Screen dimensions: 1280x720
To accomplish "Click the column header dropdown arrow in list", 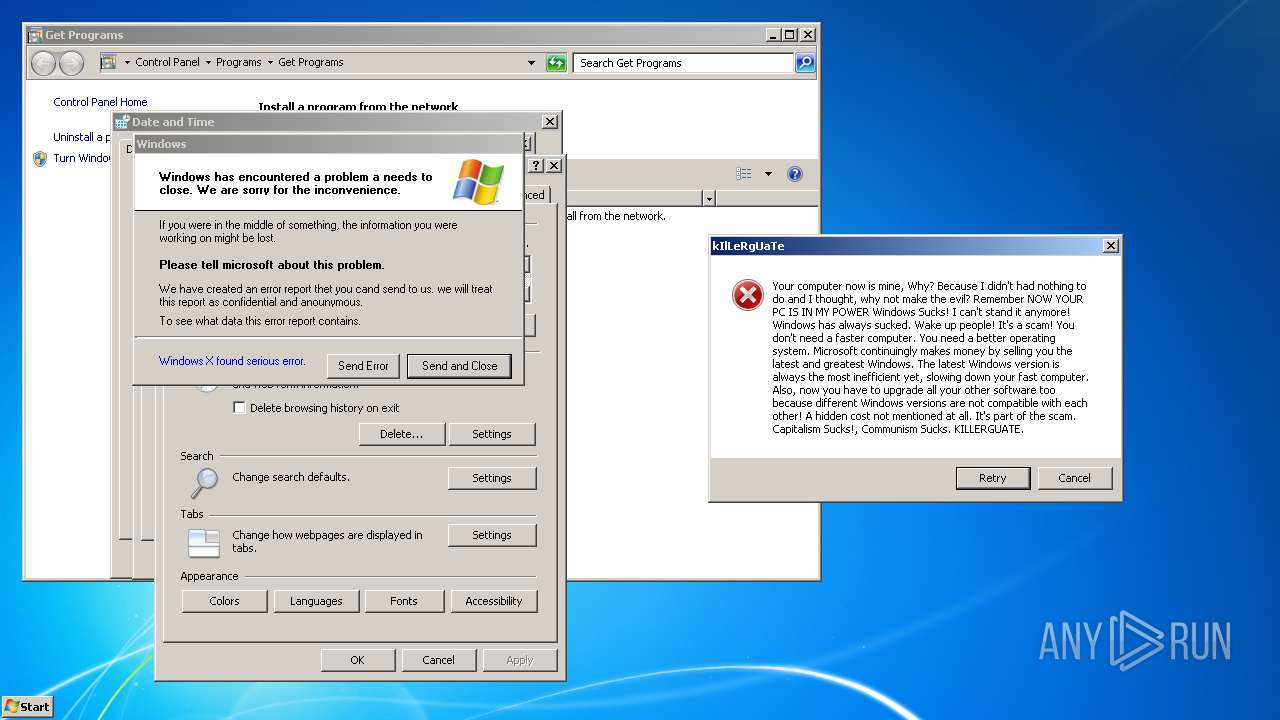I will click(709, 199).
